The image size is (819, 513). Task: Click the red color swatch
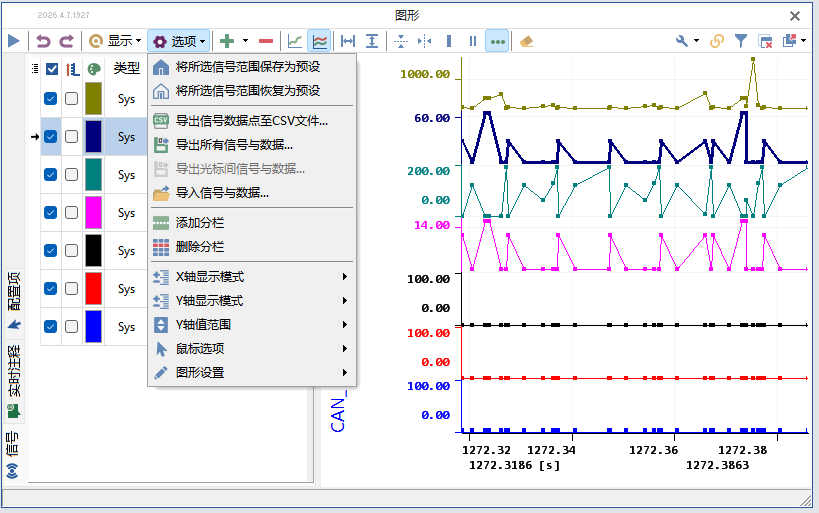pyautogui.click(x=93, y=288)
